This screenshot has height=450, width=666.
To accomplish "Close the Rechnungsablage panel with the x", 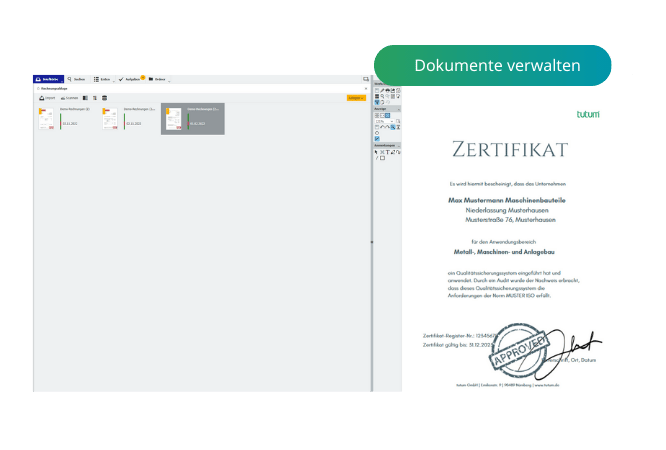I will click(x=366, y=88).
